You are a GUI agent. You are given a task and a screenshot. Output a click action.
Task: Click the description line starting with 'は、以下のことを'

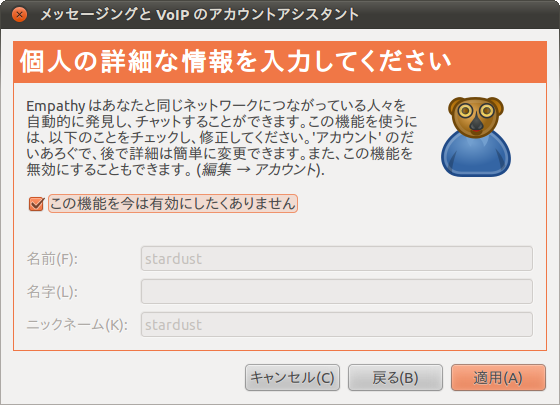220,138
